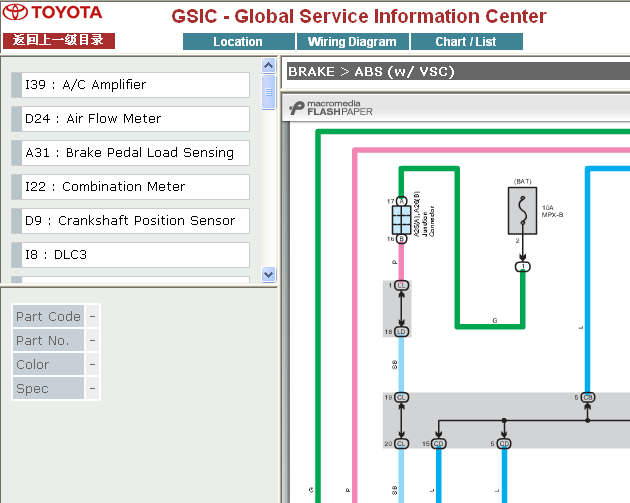This screenshot has width=630, height=503.
Task: Open the Chart / List tab
Action: 466,41
